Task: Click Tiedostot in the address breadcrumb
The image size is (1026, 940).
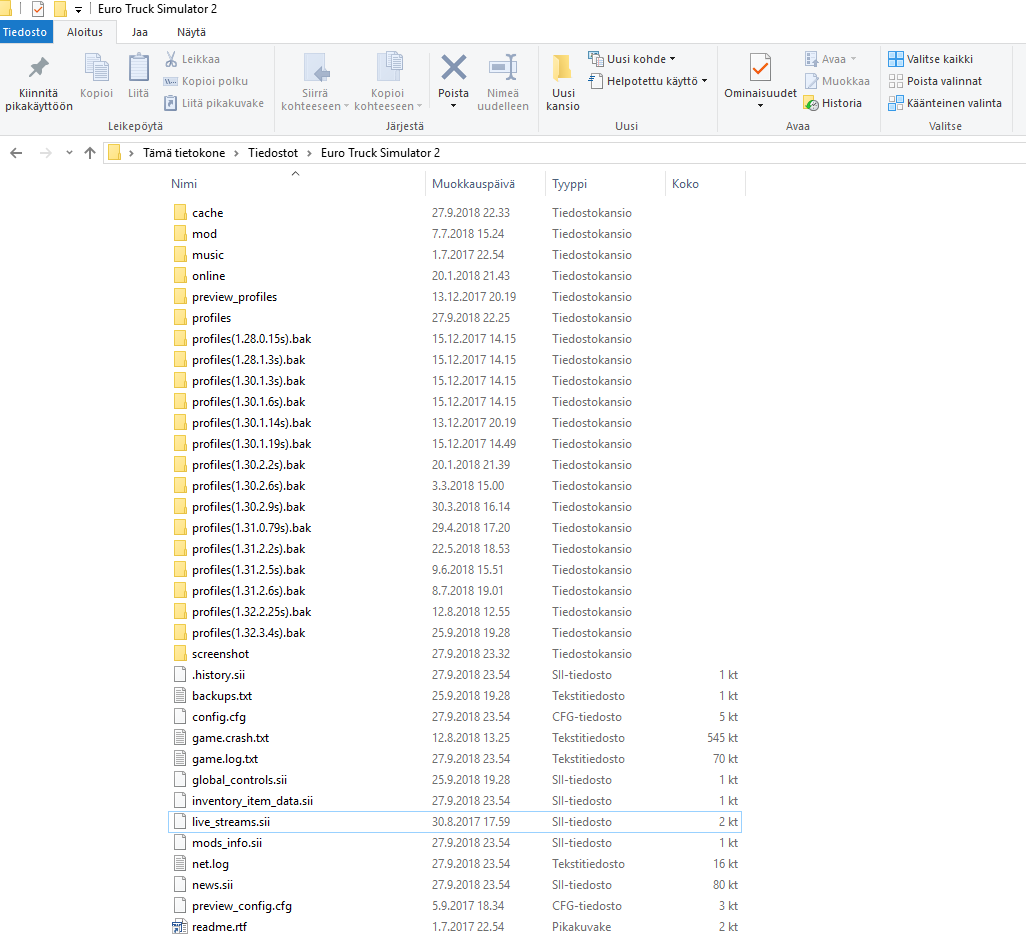Action: [x=273, y=153]
